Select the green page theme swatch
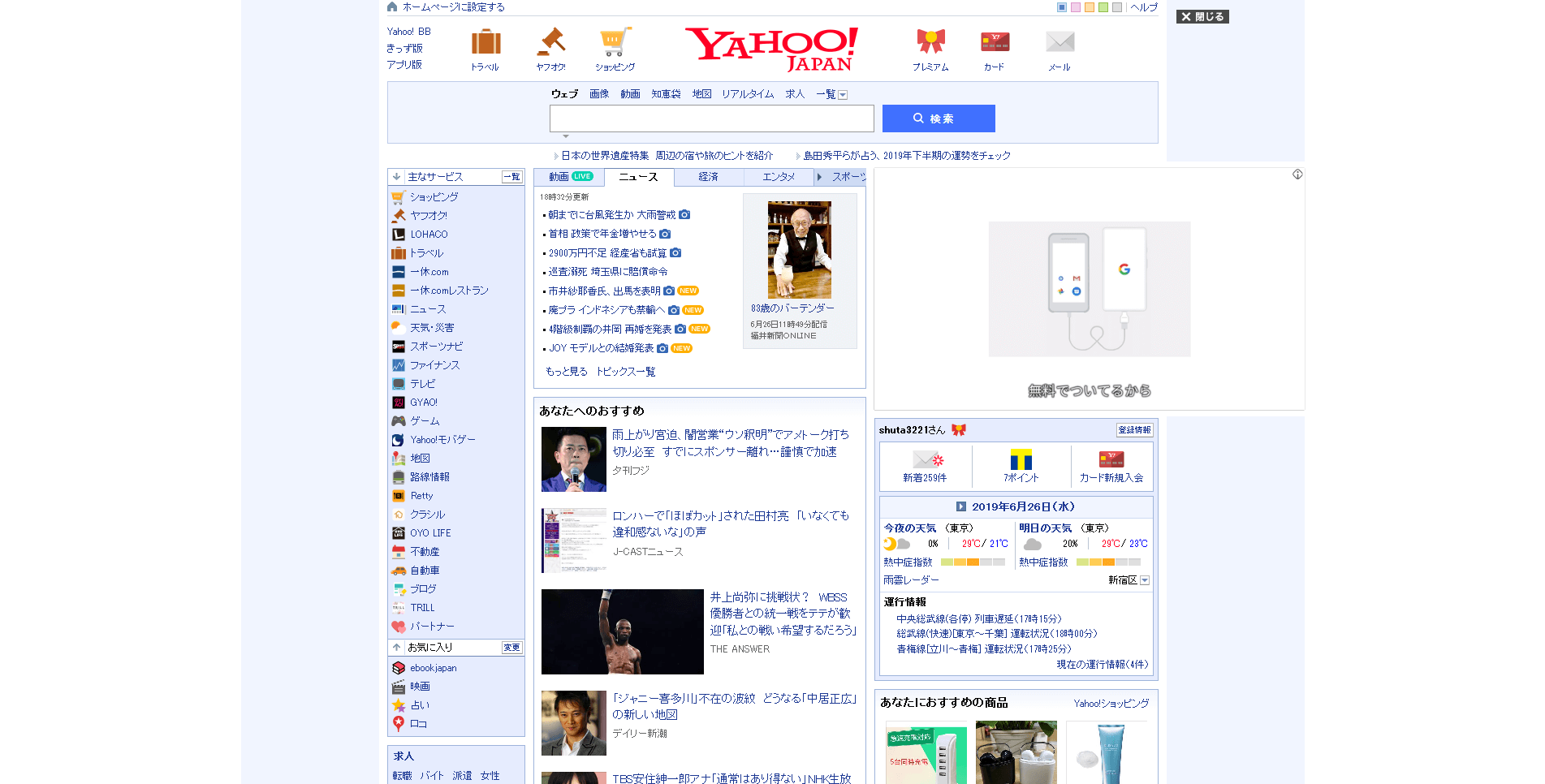1545x784 pixels. pos(1103,7)
